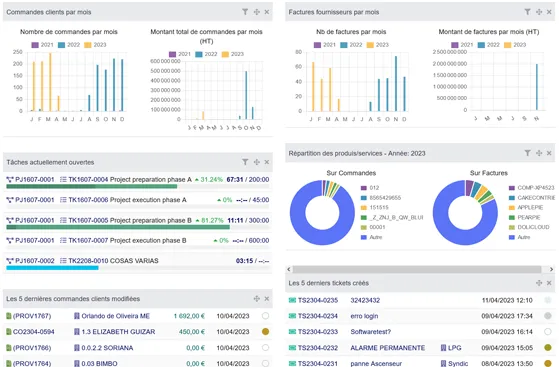
Task: Close the Commandes clients par mois widget
Action: point(267,12)
